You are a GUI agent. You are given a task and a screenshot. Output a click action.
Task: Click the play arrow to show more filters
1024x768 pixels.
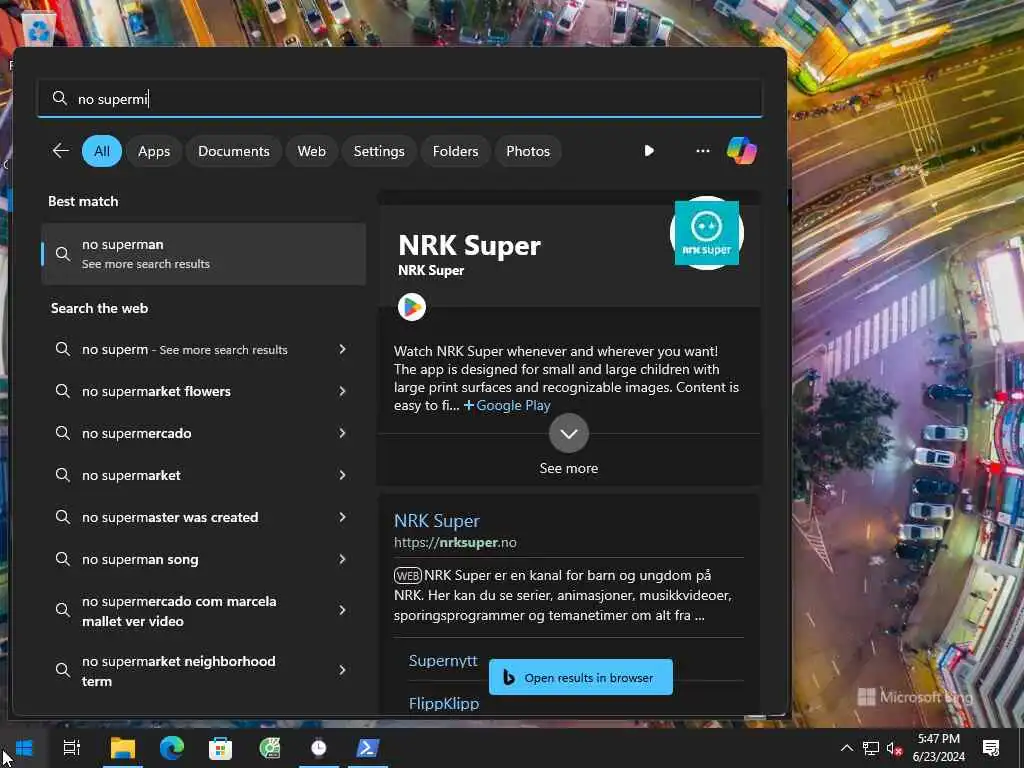(x=649, y=151)
